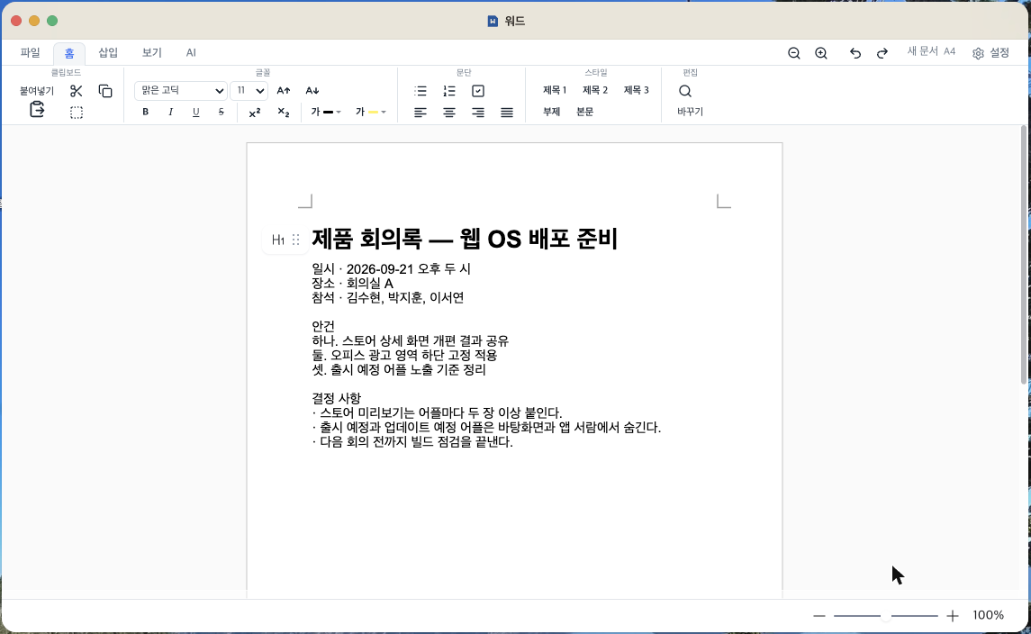Switch to the 삽입 tab
1031x634 pixels.
point(108,53)
